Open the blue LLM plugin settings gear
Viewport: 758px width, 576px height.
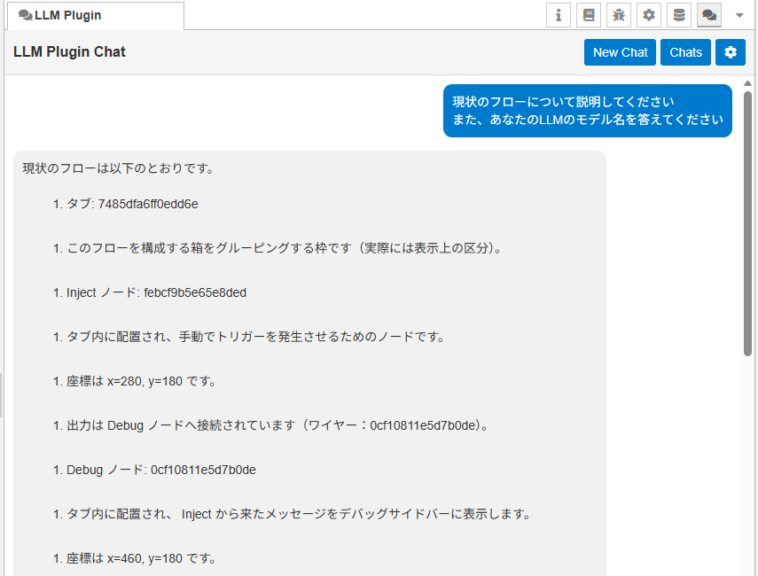click(x=730, y=52)
